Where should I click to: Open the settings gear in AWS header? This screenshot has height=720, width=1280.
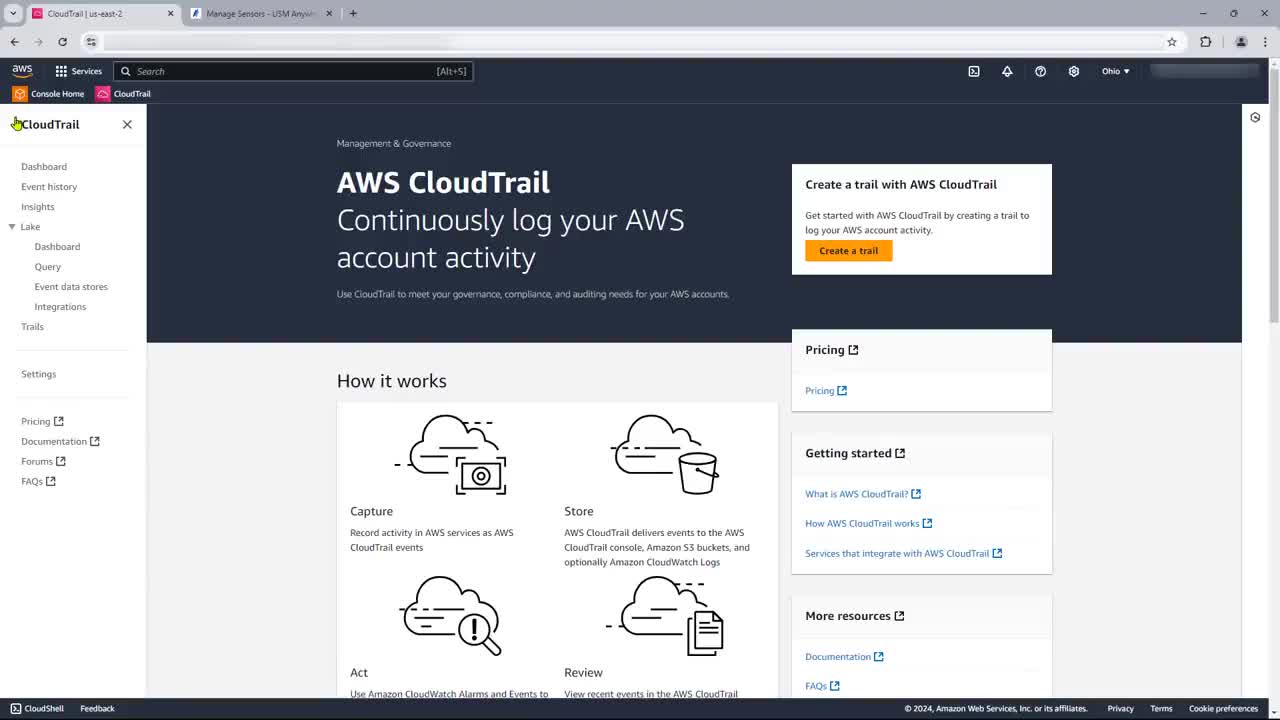tap(1073, 71)
